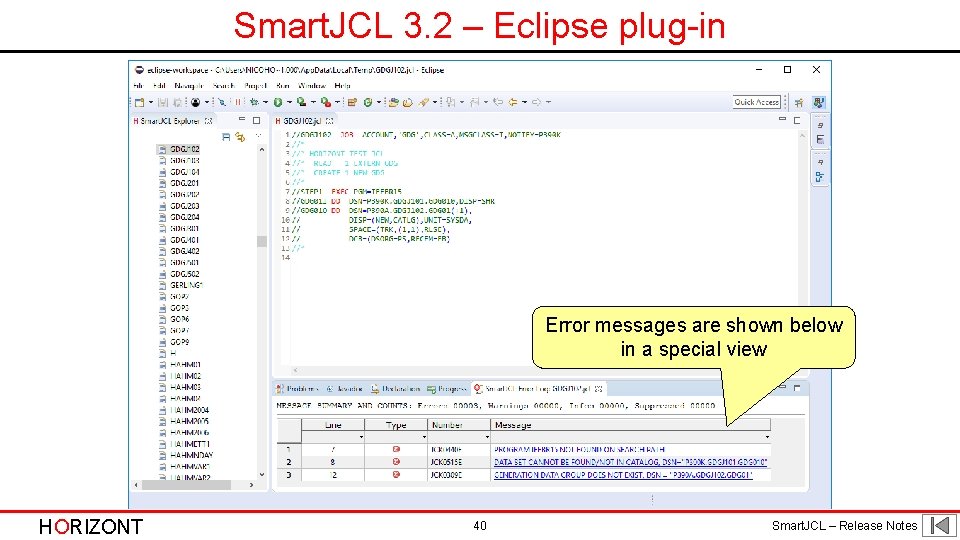Image resolution: width=960 pixels, height=540 pixels.
Task: Open the Message column filter dropdown
Action: (767, 437)
